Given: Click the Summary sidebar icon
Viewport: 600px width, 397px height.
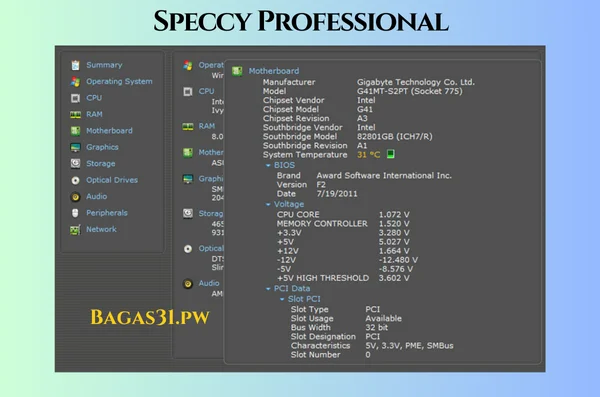Looking at the screenshot, I should click(75, 65).
